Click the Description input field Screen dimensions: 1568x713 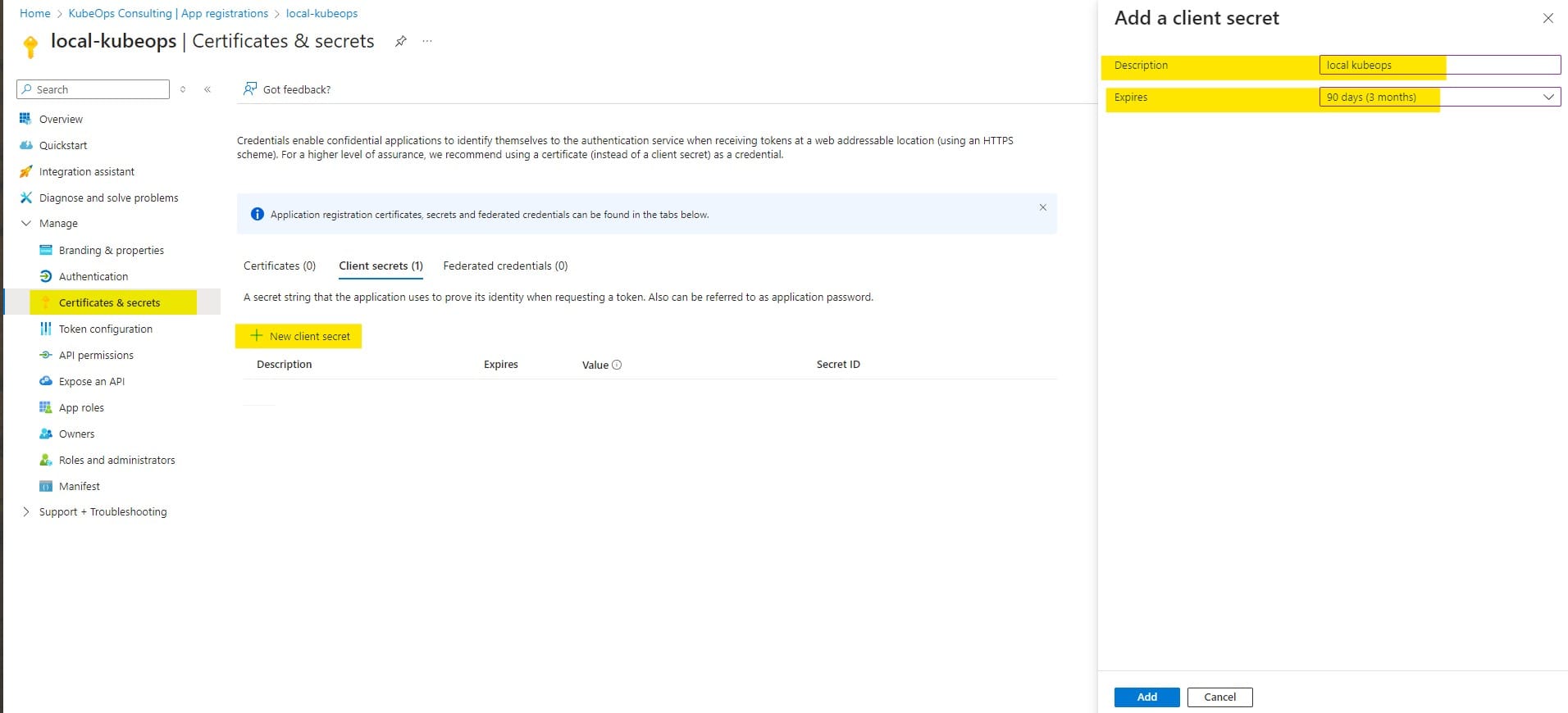[x=1439, y=65]
